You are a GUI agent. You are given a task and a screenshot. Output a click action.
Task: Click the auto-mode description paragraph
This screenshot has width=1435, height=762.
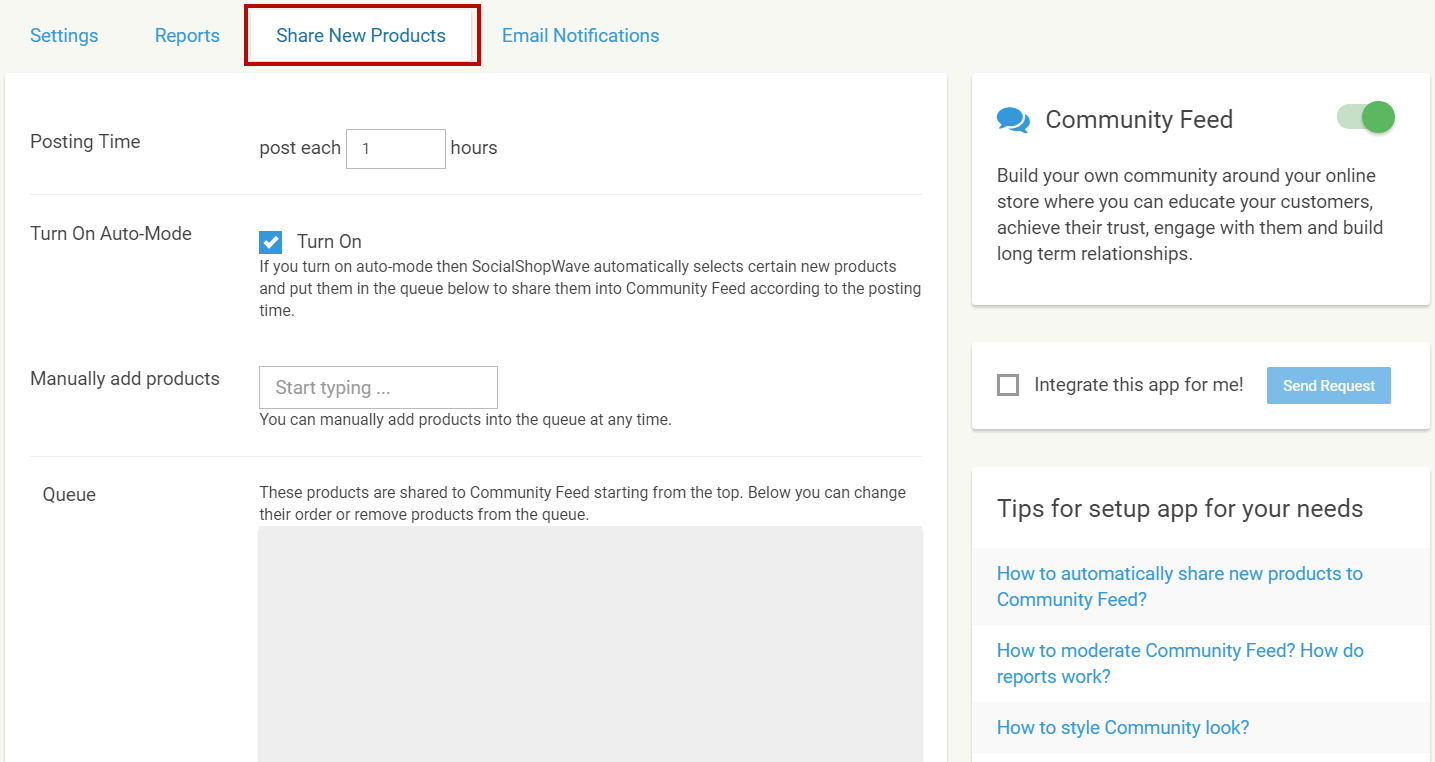[x=590, y=289]
